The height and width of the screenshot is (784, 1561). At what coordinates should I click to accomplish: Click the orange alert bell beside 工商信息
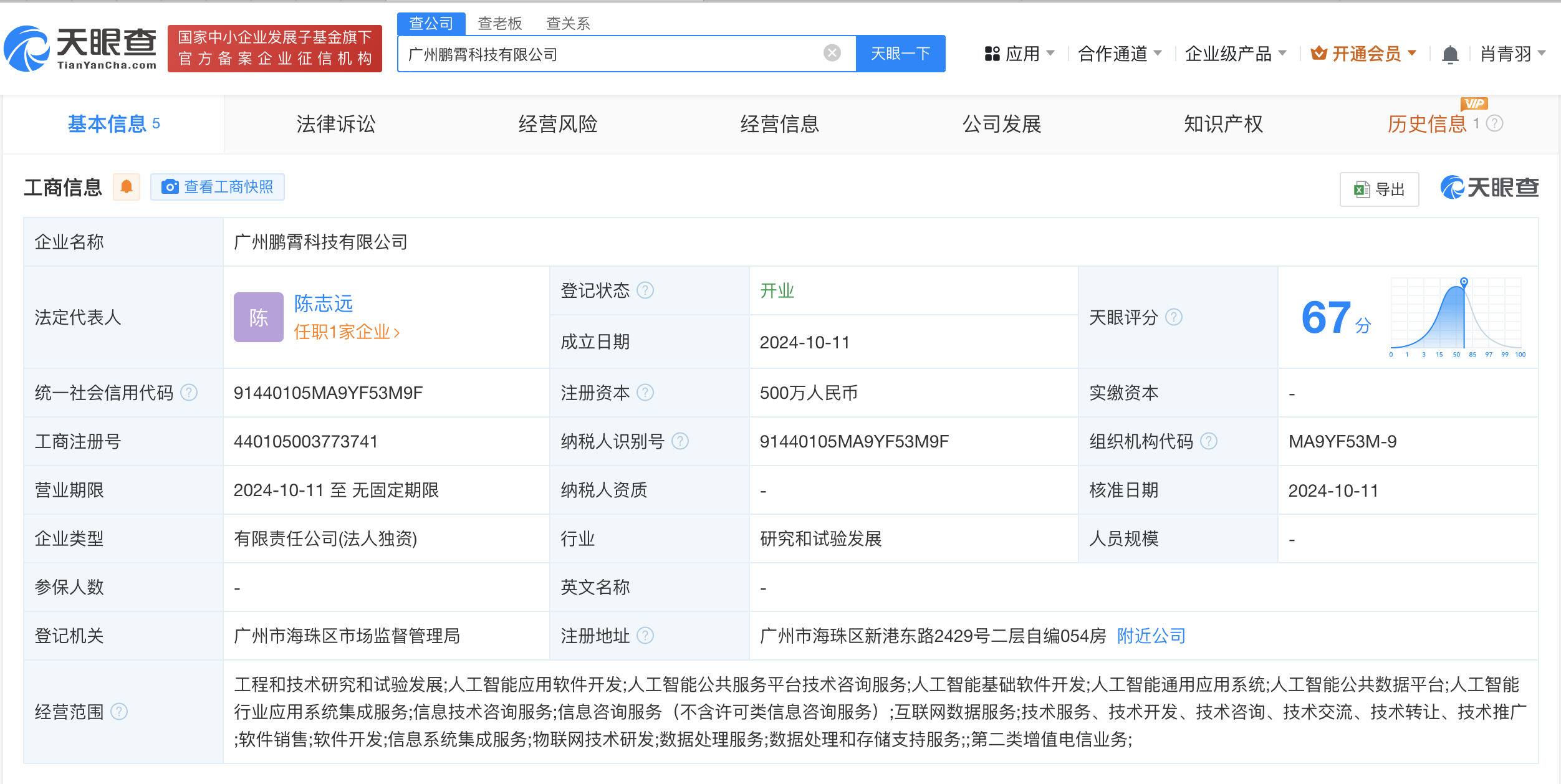point(127,186)
